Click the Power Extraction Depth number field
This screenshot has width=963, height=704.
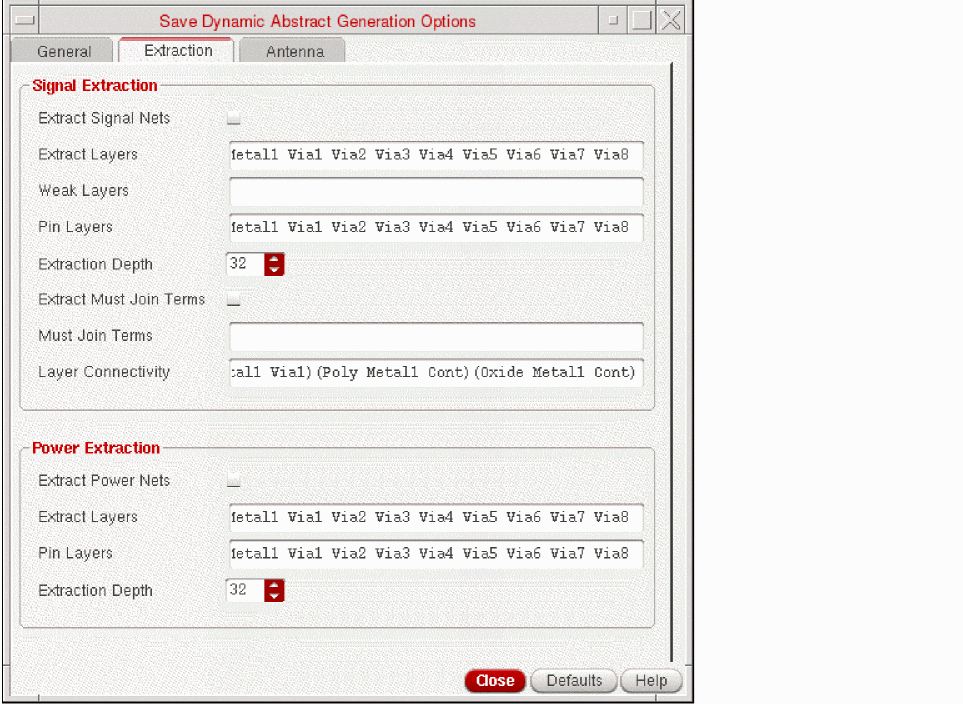click(246, 590)
